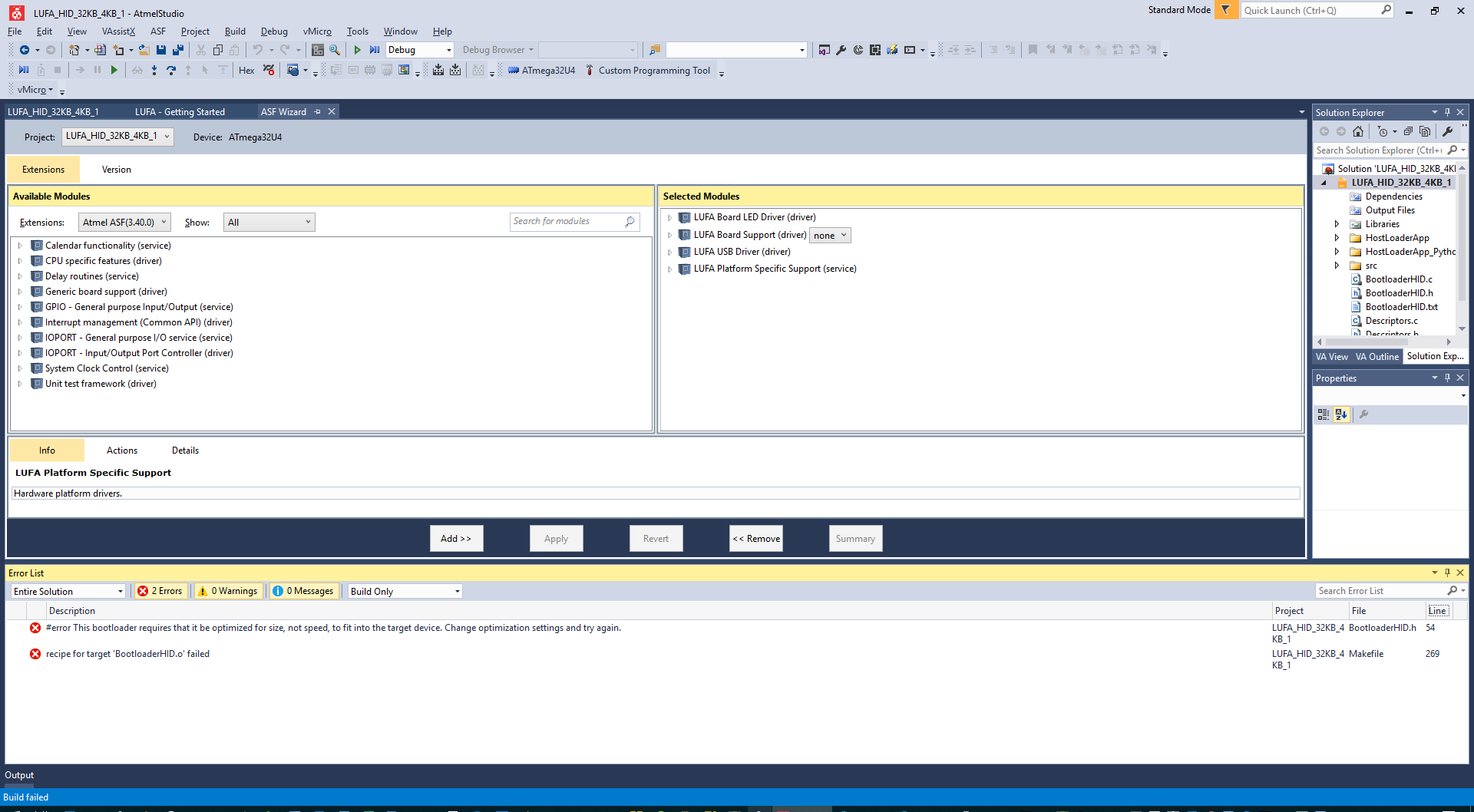
Task: Click the << Remove button
Action: tap(756, 539)
